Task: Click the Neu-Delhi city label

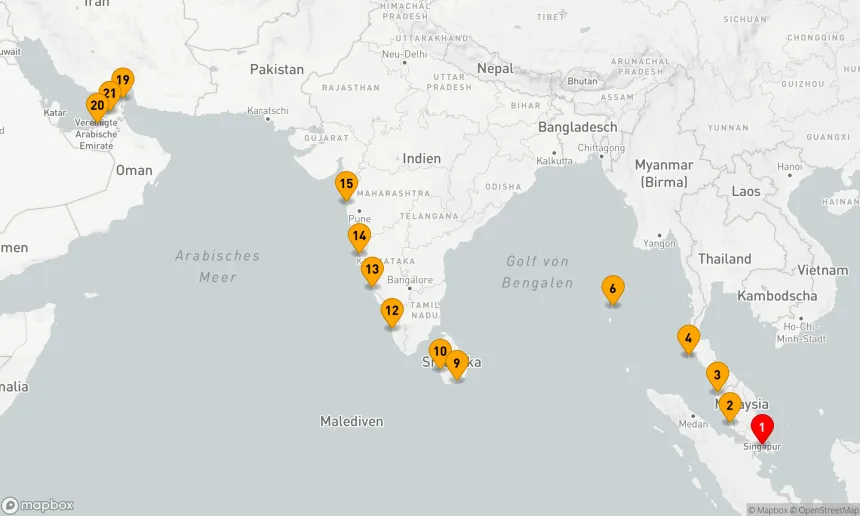Action: point(404,54)
